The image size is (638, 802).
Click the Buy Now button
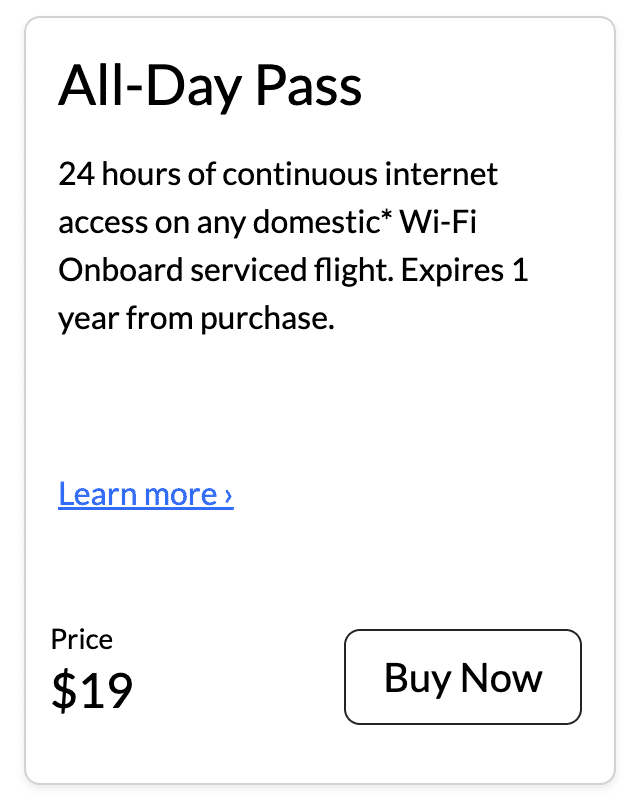tap(462, 677)
